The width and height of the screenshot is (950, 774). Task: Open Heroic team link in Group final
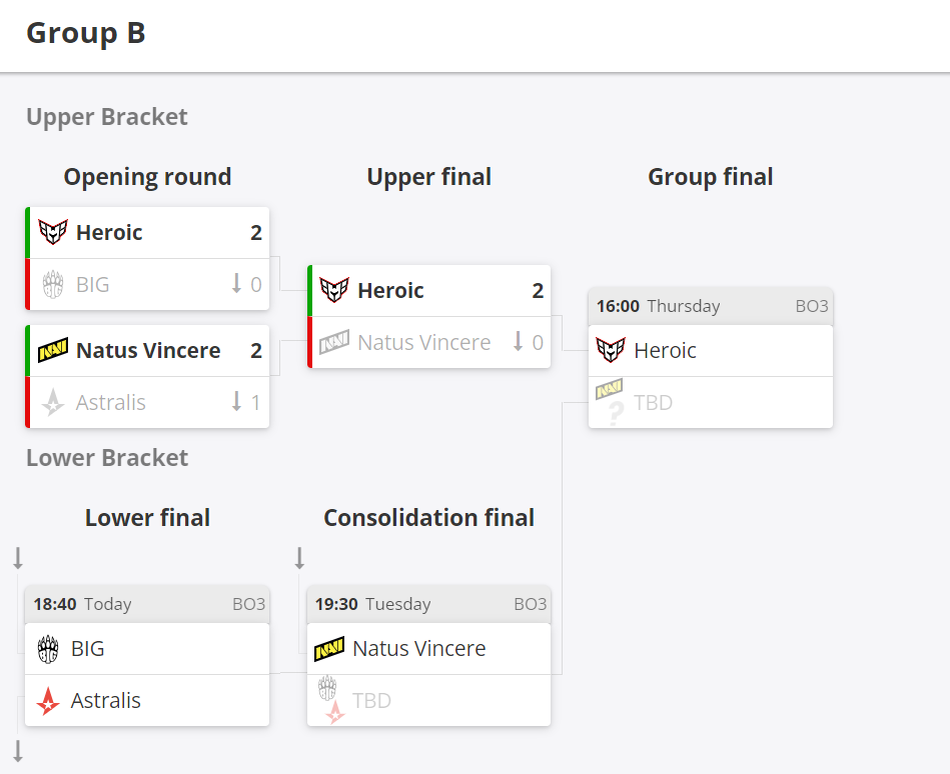tap(665, 351)
